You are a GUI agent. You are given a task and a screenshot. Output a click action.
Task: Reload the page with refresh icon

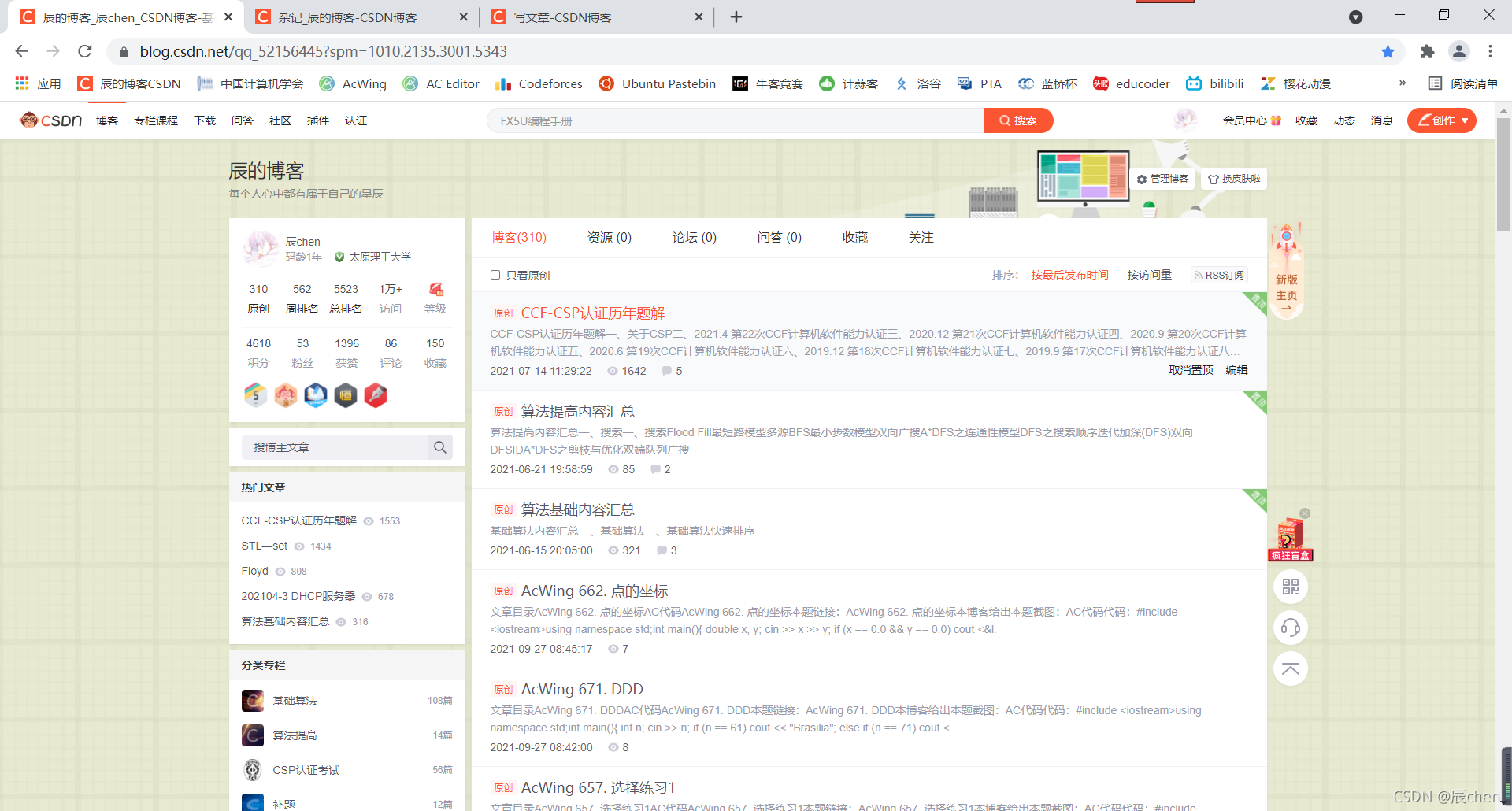(85, 51)
